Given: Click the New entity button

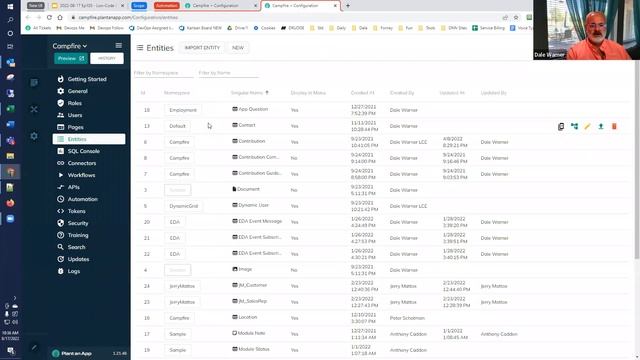Looking at the screenshot, I should [238, 48].
